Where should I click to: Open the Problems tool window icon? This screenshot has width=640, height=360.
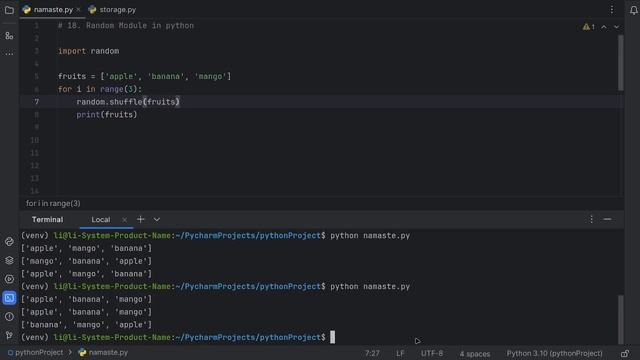9,317
